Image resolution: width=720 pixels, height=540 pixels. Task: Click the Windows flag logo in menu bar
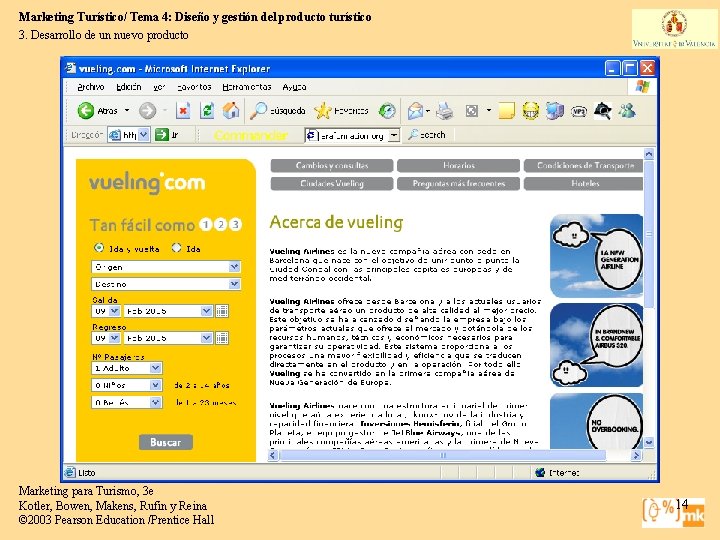(x=642, y=86)
